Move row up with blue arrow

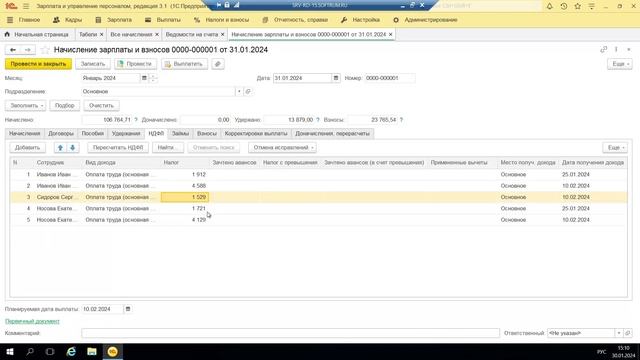[60, 148]
